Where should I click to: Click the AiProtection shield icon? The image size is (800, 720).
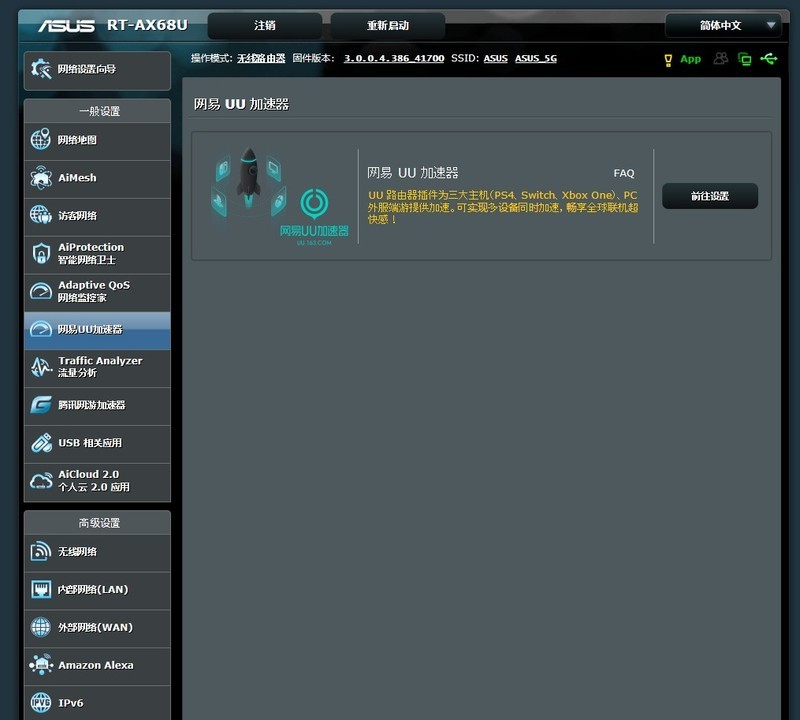[x=41, y=254]
